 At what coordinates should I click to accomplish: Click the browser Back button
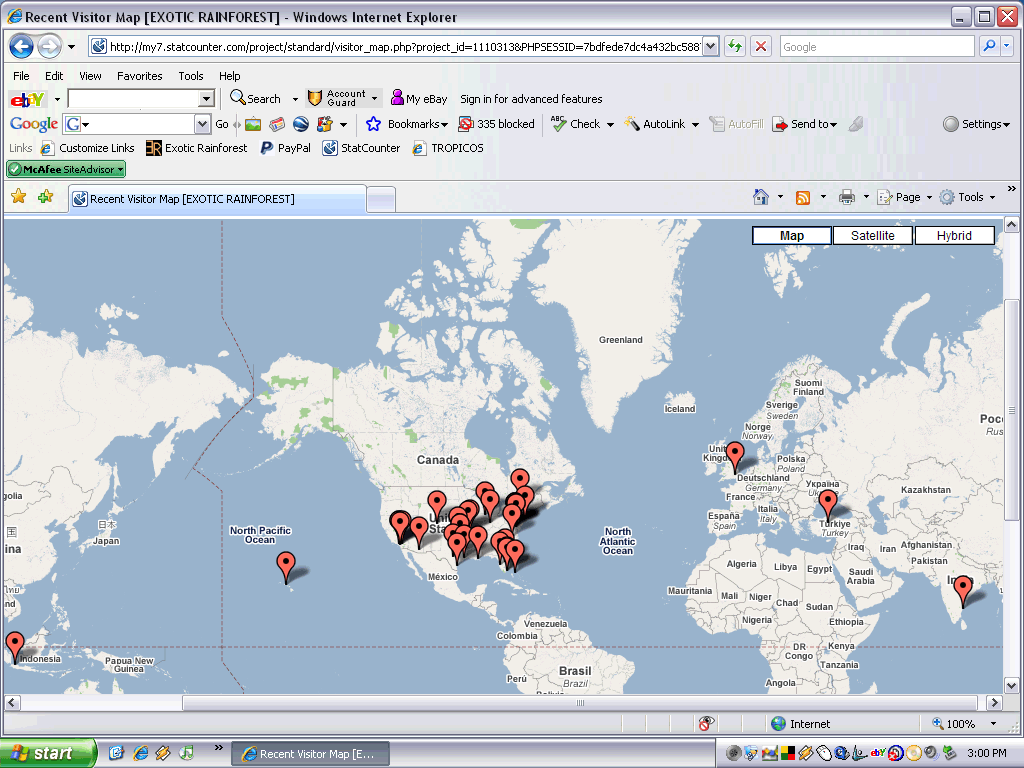22,47
